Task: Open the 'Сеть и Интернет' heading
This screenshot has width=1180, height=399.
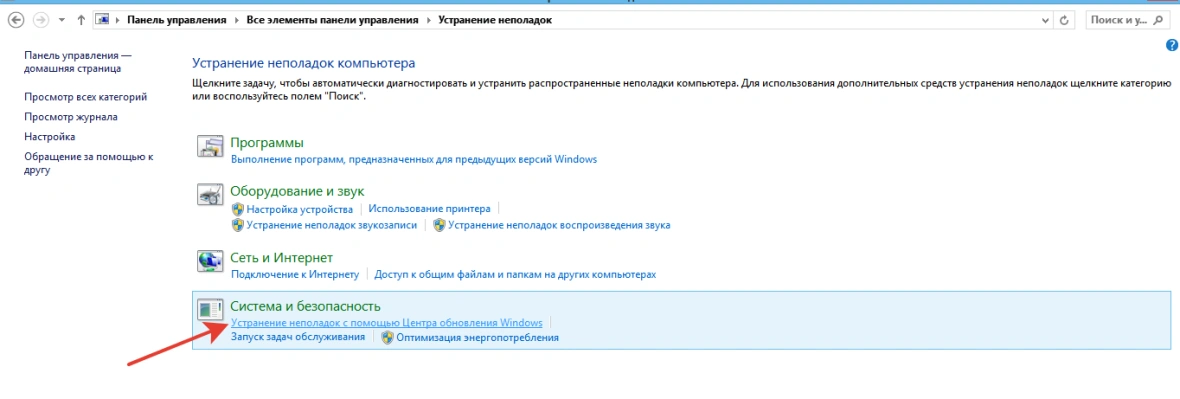Action: point(281,257)
